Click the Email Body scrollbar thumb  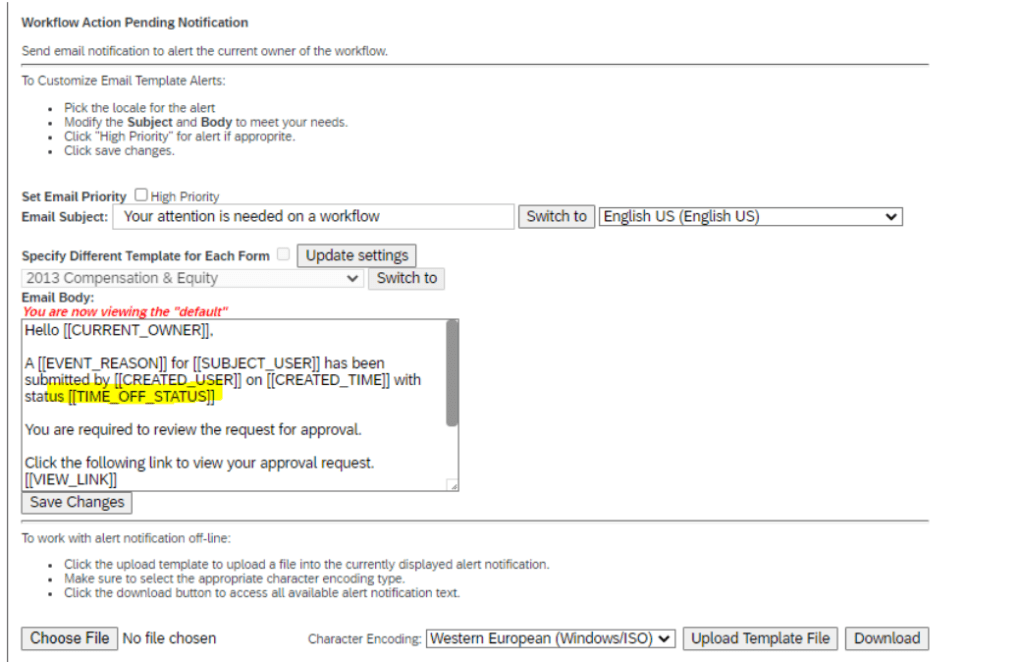tap(452, 372)
